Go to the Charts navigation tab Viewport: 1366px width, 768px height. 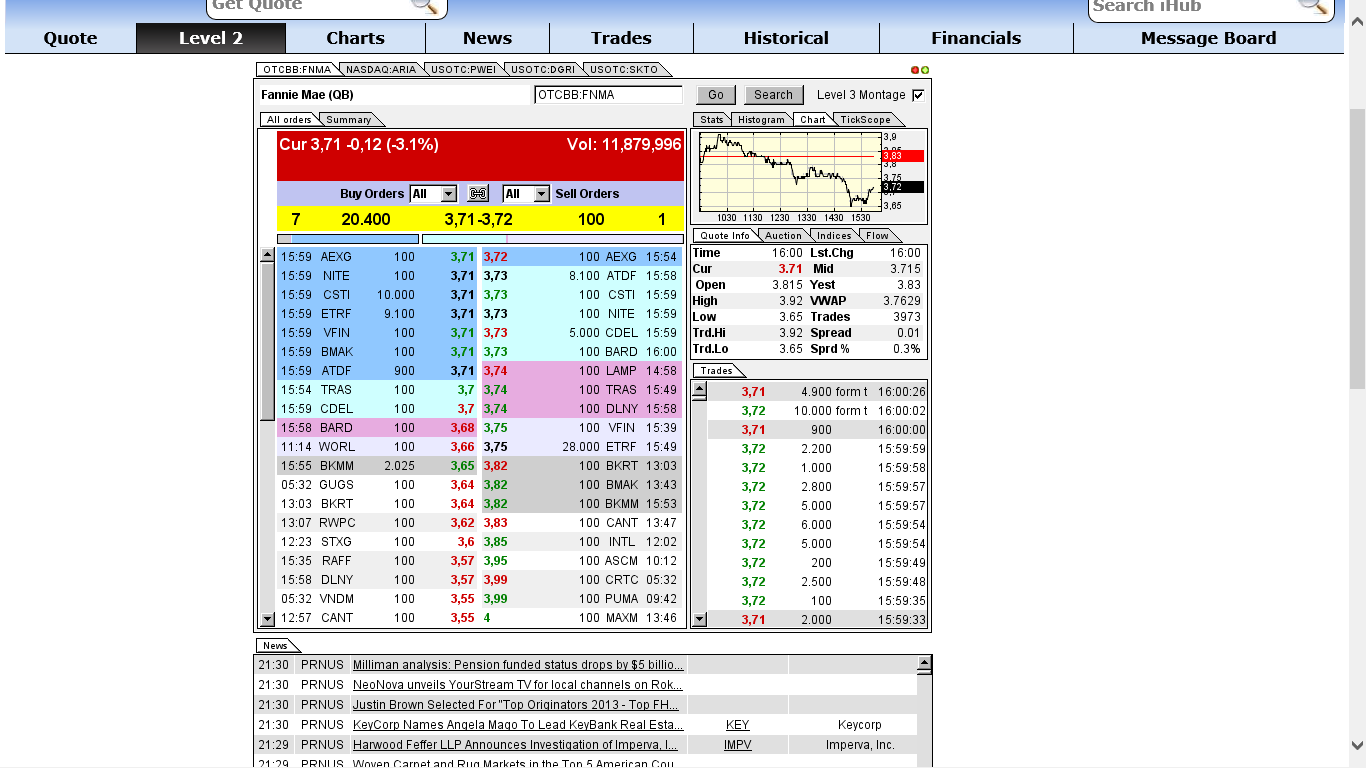[355, 38]
